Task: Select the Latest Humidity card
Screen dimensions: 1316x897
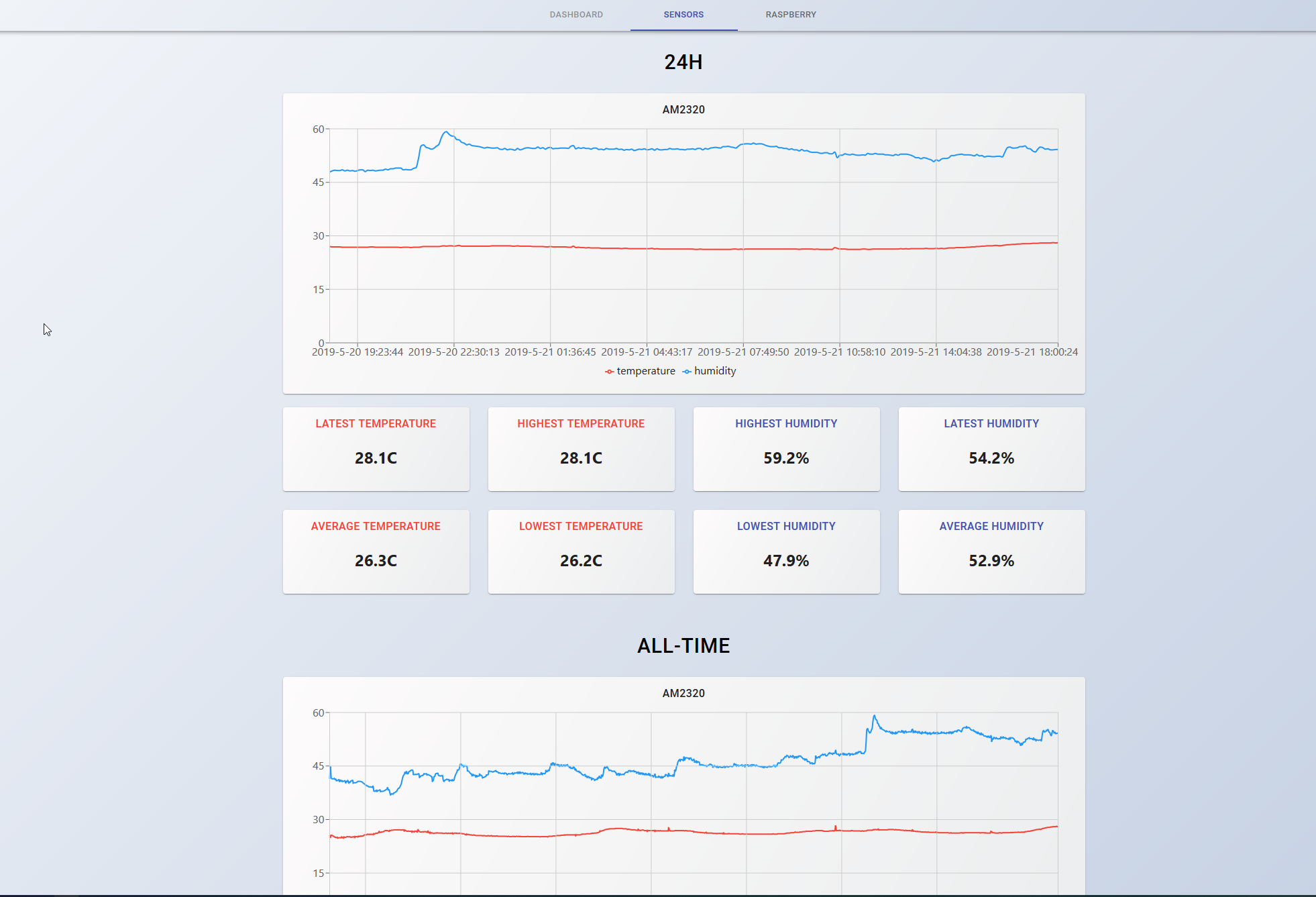Action: (x=991, y=449)
